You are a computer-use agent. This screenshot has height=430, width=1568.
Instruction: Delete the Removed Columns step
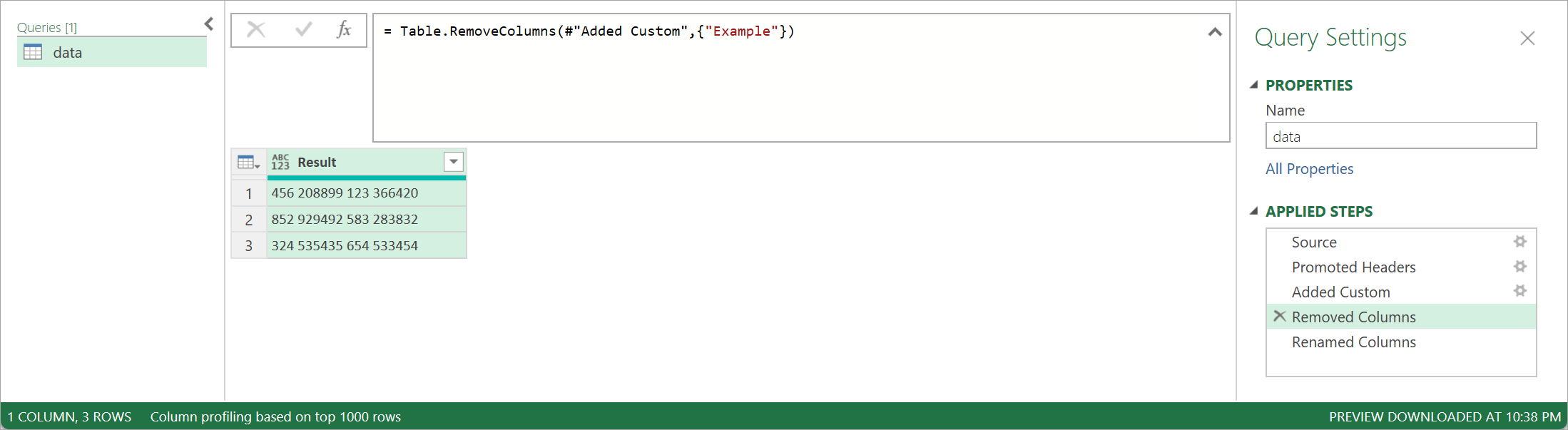coord(1280,316)
